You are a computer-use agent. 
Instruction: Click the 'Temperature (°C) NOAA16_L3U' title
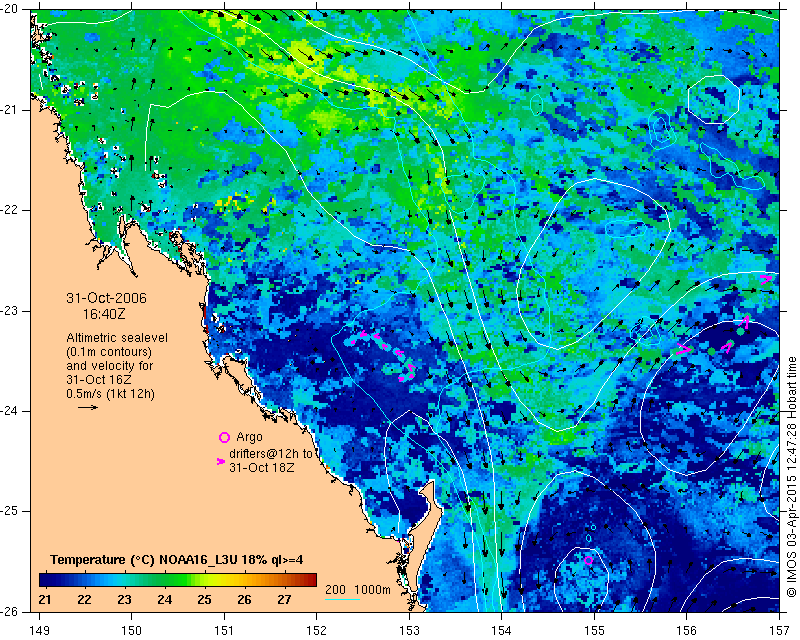tap(145, 560)
